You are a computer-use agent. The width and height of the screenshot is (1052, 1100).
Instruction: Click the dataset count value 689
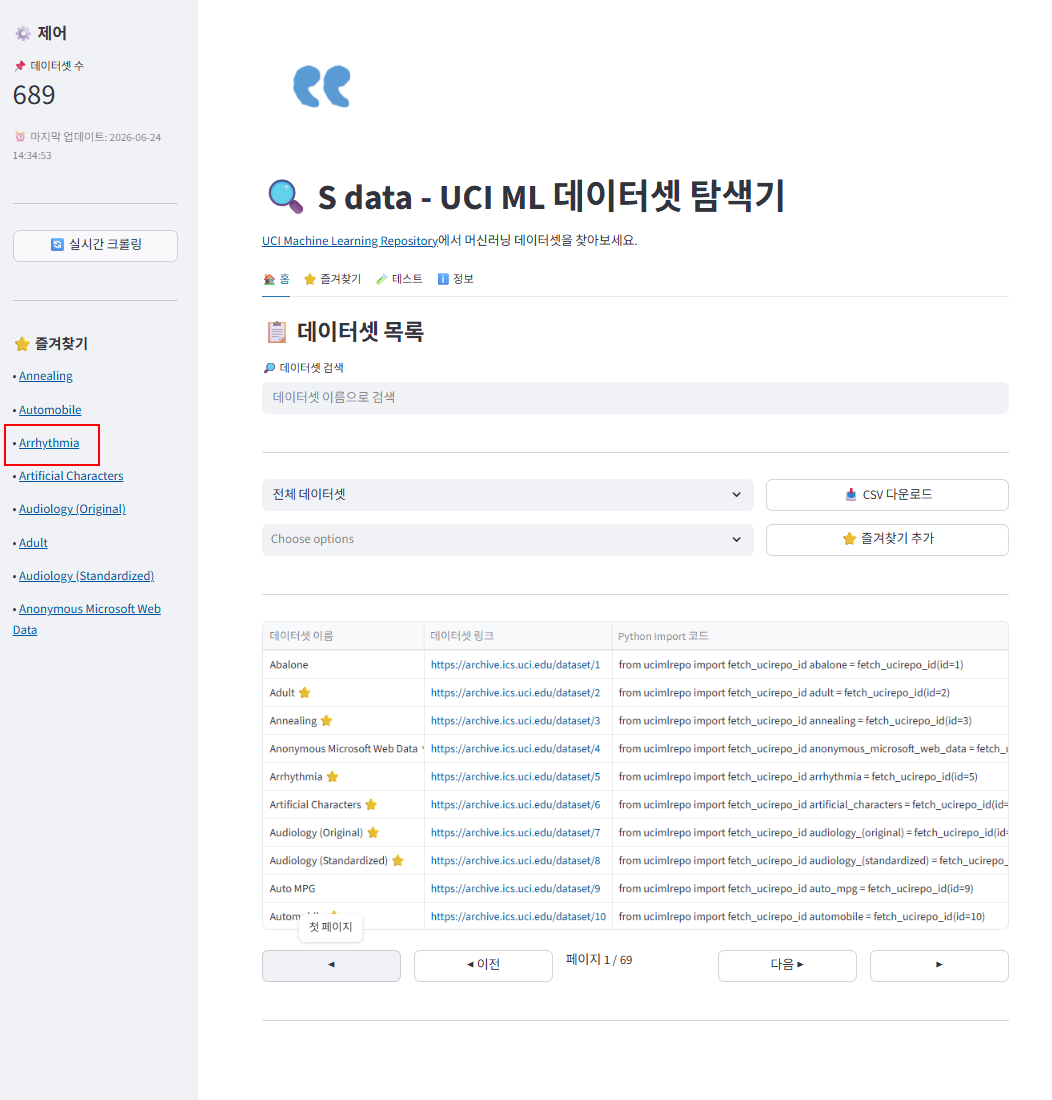34,95
